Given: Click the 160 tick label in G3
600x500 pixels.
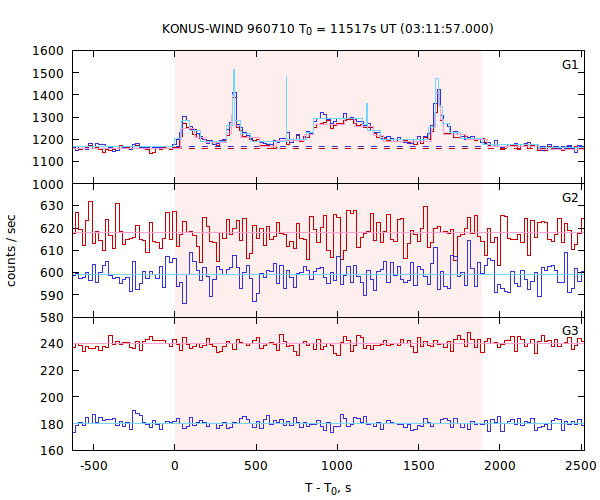Looking at the screenshot, I should (x=52, y=450).
